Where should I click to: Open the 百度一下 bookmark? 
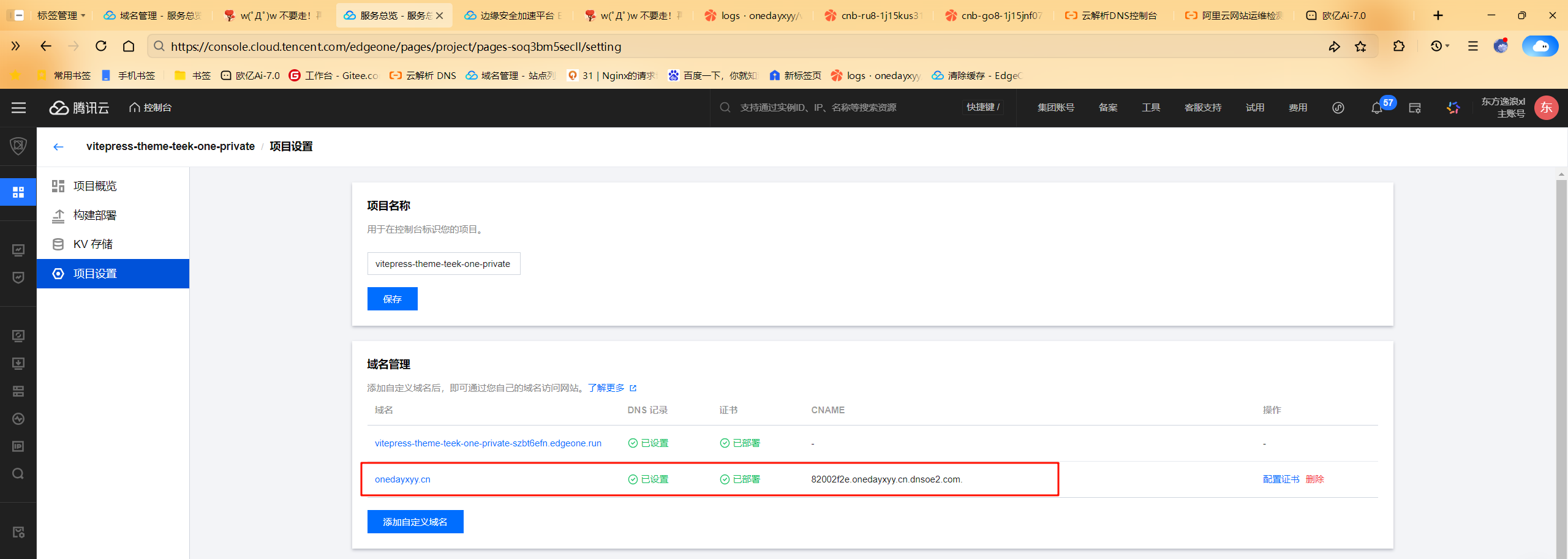coord(713,75)
